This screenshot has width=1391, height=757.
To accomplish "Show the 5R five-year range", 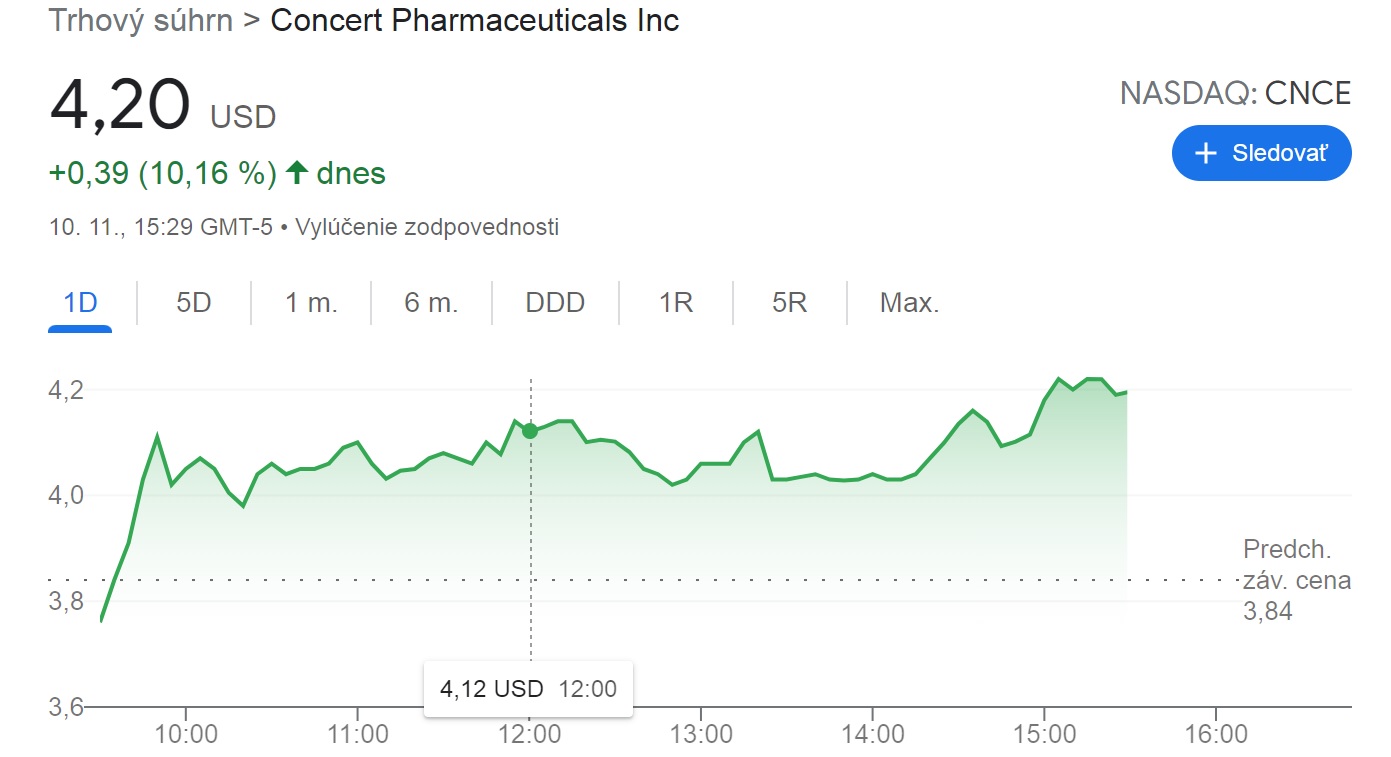I will [789, 302].
